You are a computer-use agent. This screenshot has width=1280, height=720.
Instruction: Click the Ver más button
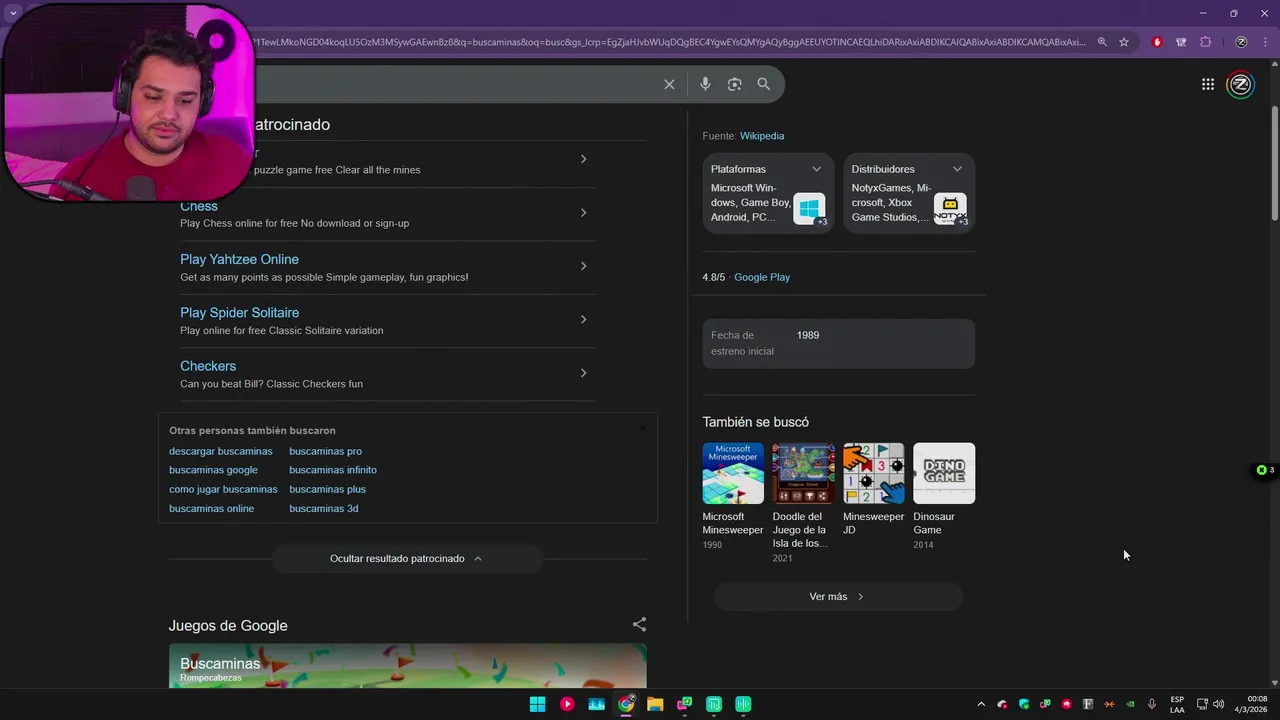pyautogui.click(x=837, y=596)
